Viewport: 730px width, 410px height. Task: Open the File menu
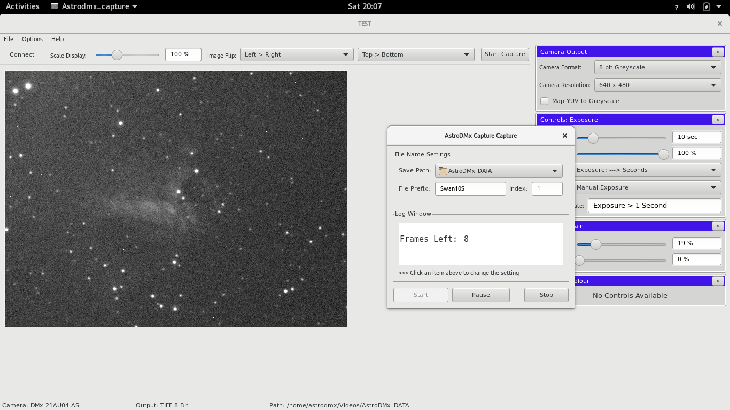9,39
